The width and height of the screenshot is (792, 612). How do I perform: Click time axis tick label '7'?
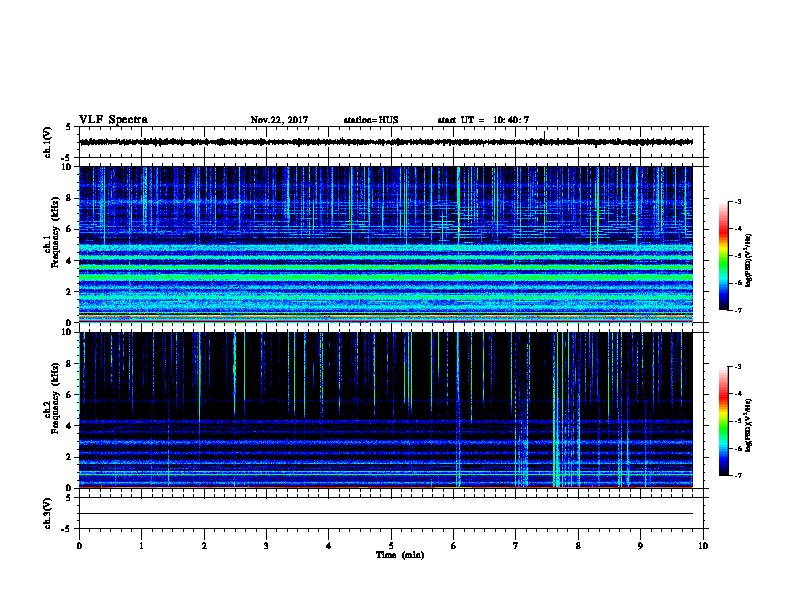516,546
